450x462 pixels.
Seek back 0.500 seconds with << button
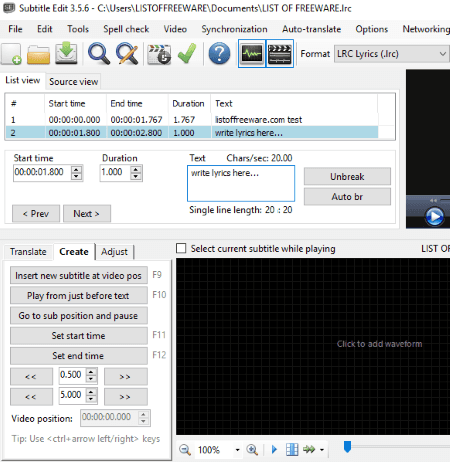tap(31, 377)
